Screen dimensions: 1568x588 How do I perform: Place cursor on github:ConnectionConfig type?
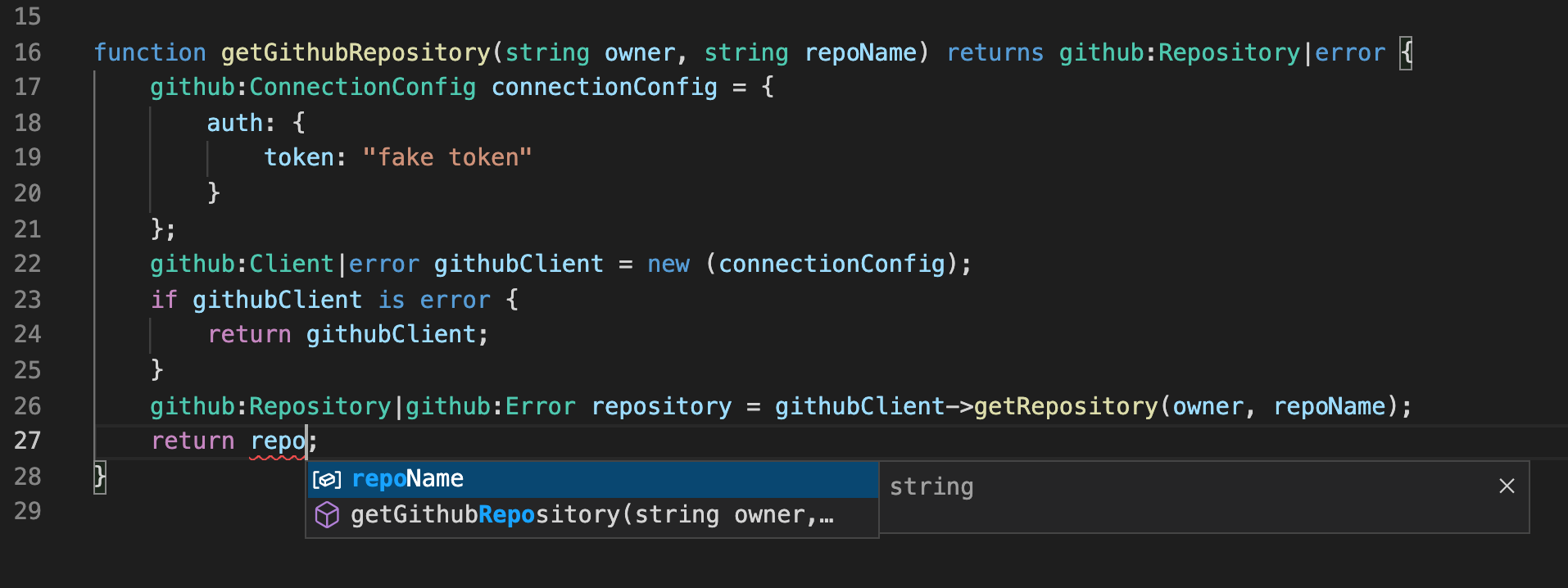coord(311,87)
